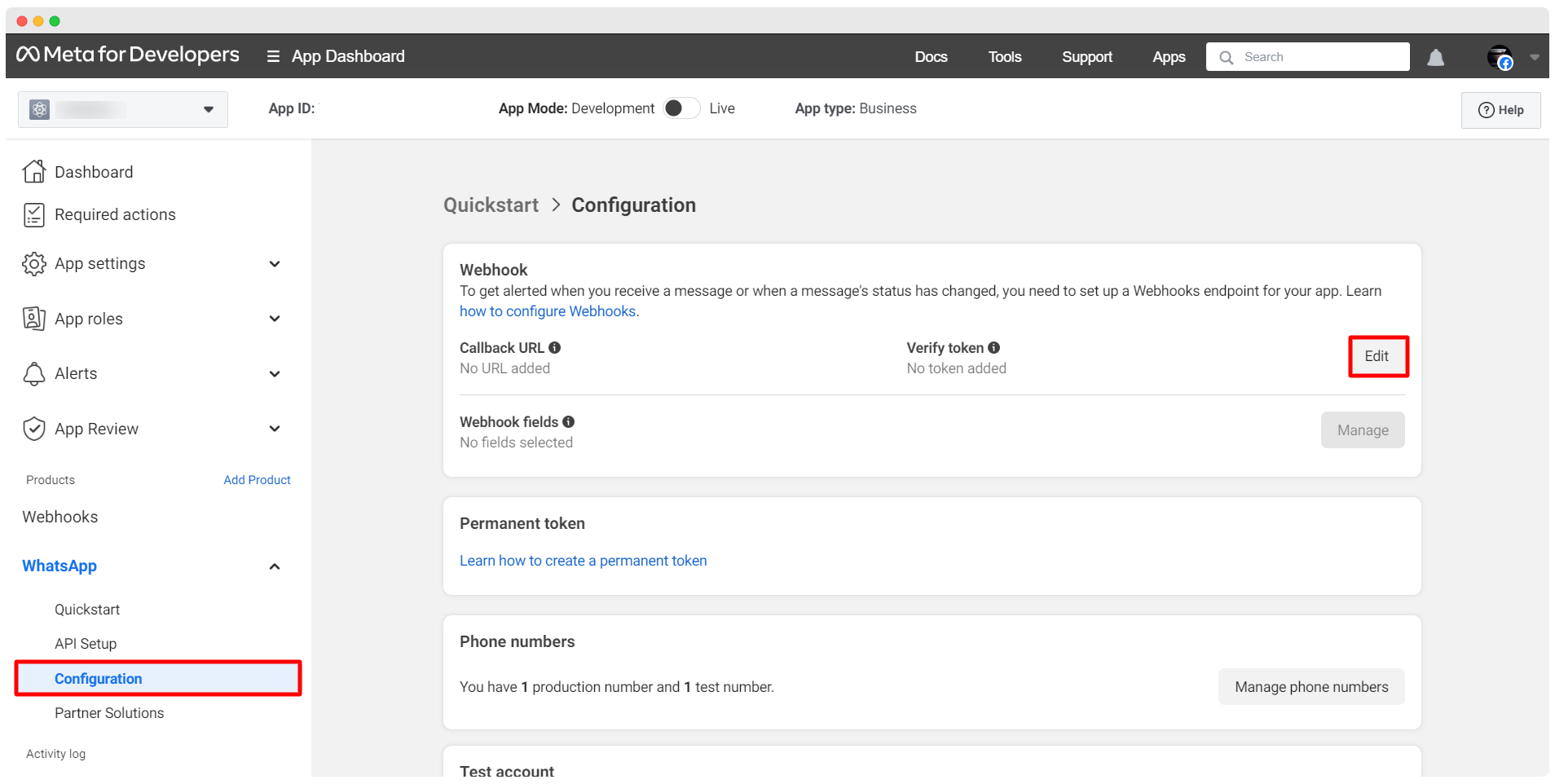Toggle App Mode to Live
This screenshot has width=1555, height=784.
[x=681, y=108]
